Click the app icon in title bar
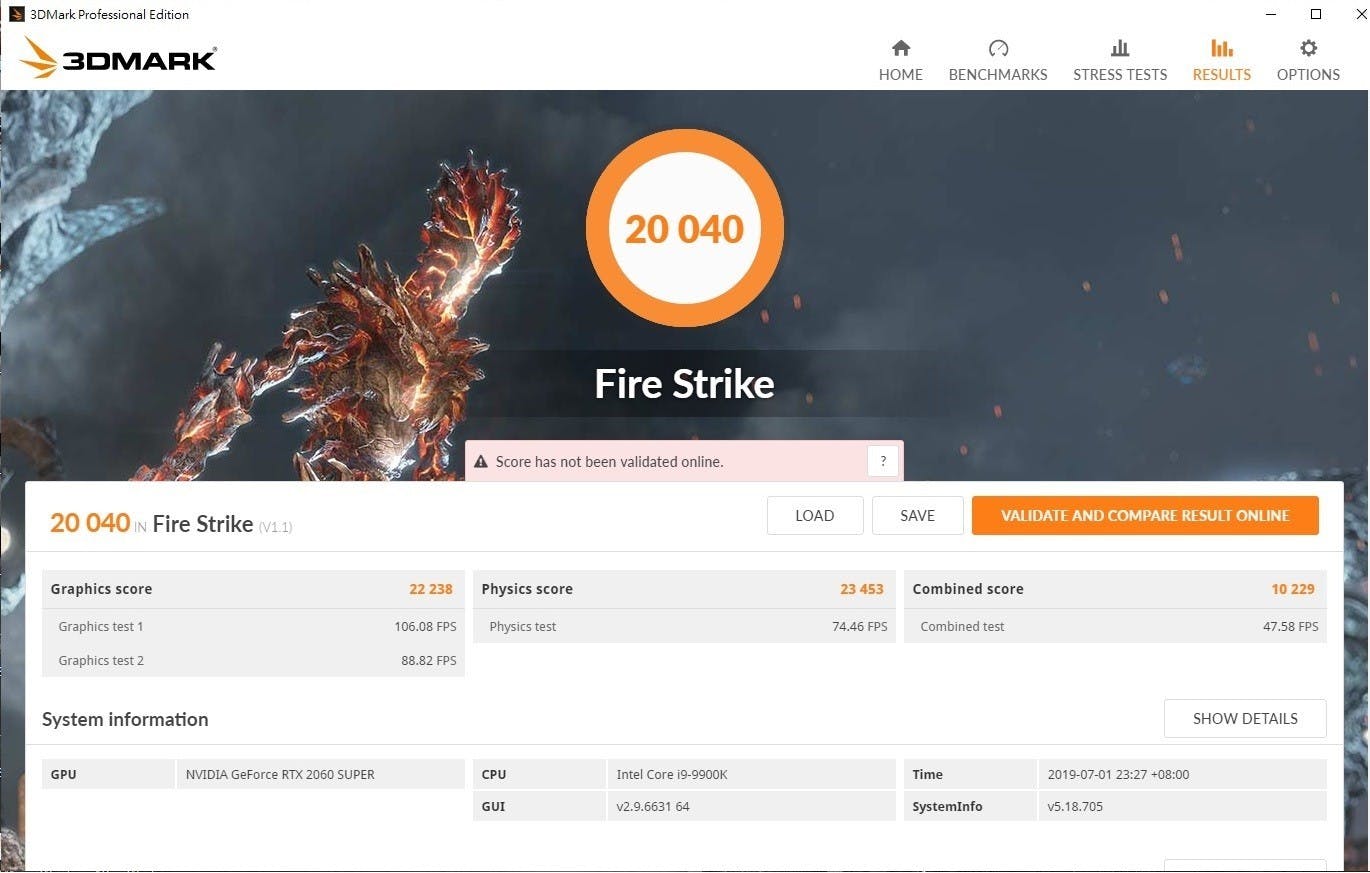The width and height of the screenshot is (1370, 873). click(x=16, y=14)
